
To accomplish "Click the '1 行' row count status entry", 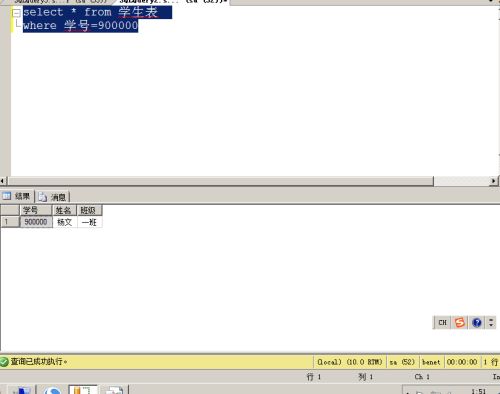I will pyautogui.click(x=491, y=362).
